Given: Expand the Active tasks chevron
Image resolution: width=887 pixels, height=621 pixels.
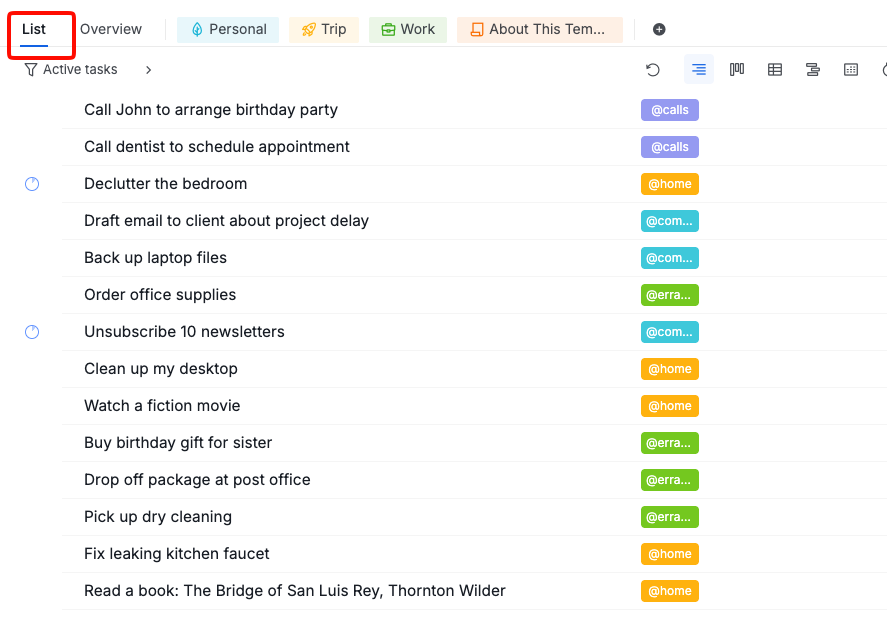Looking at the screenshot, I should tap(148, 70).
